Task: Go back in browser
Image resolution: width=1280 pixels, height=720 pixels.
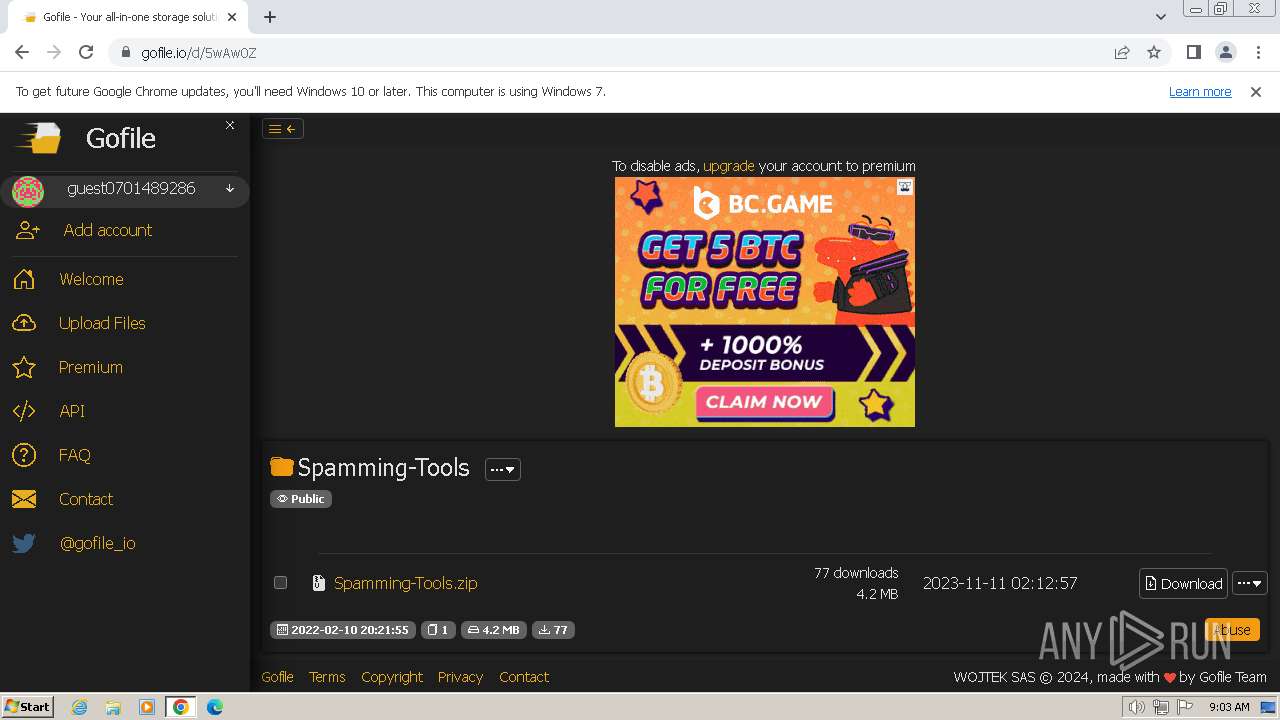Action: click(22, 52)
